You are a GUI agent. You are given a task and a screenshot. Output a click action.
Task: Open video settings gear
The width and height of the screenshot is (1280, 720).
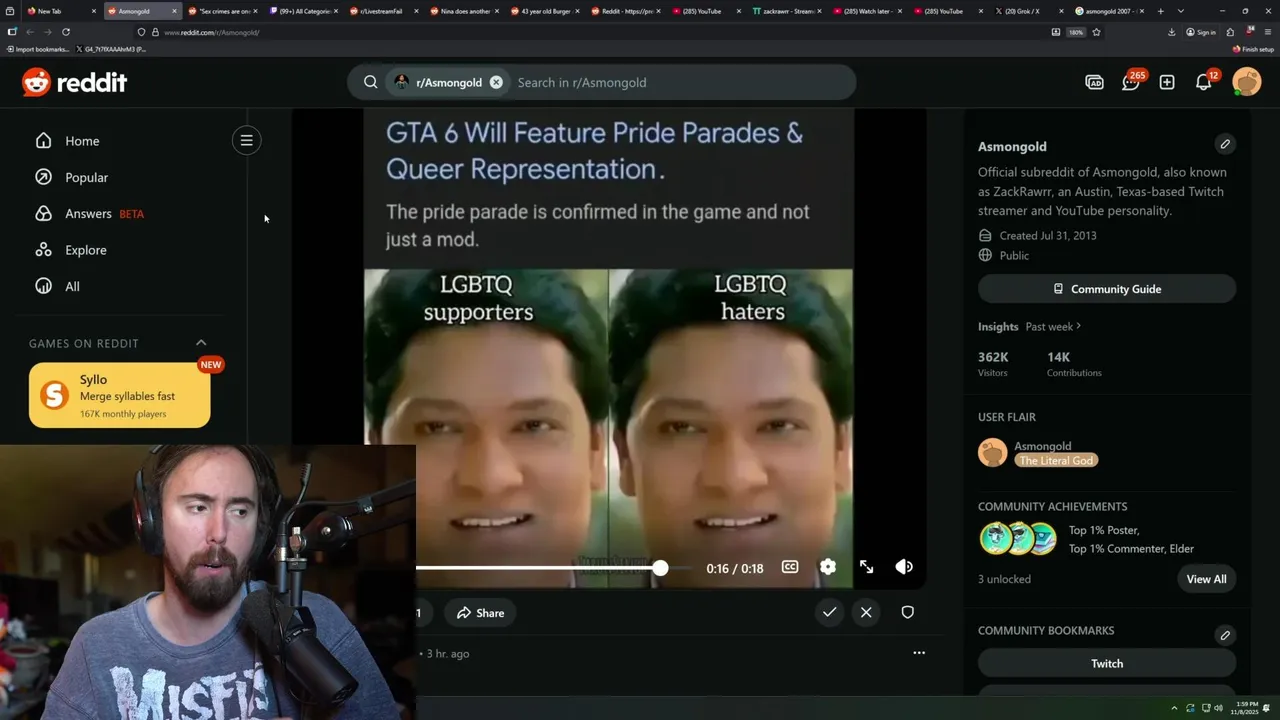[828, 567]
